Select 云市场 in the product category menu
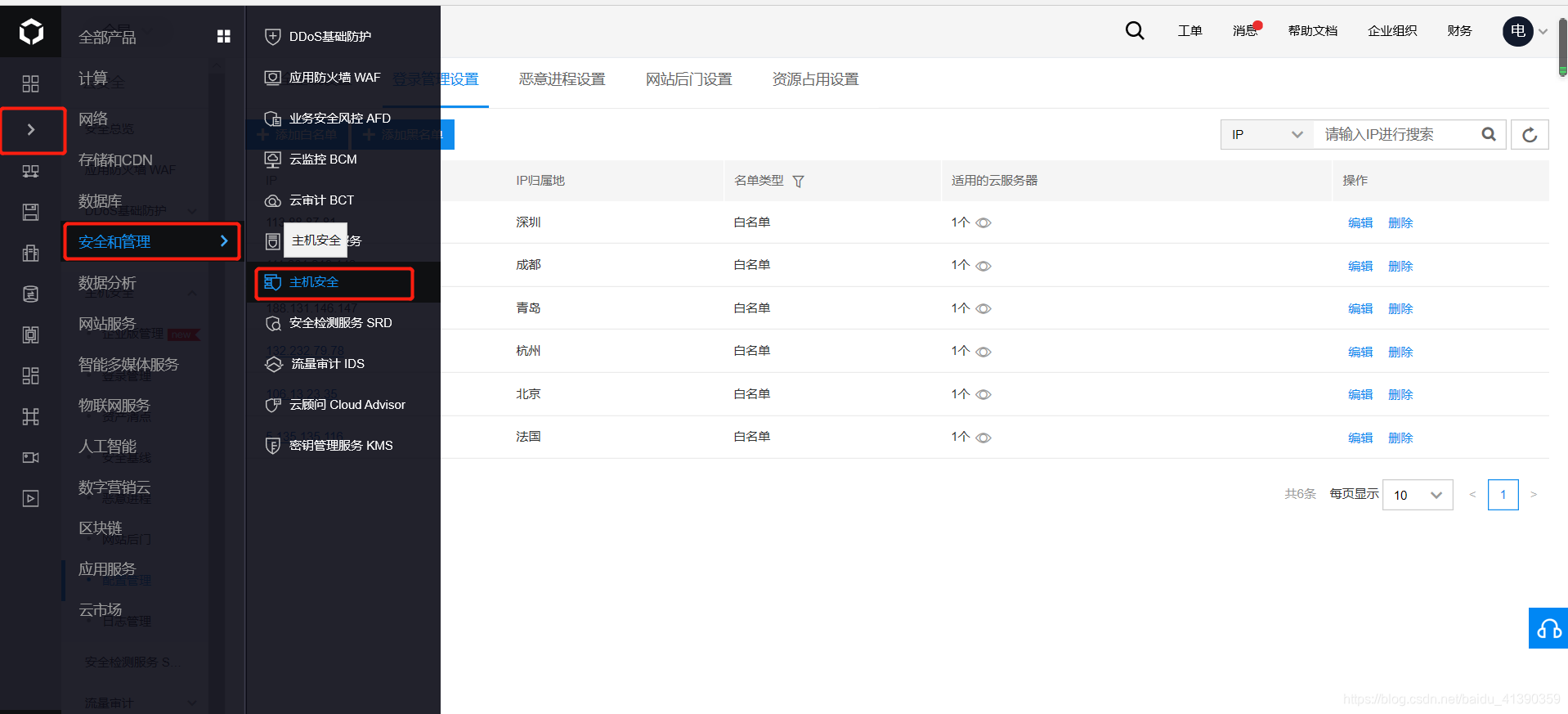 101,609
